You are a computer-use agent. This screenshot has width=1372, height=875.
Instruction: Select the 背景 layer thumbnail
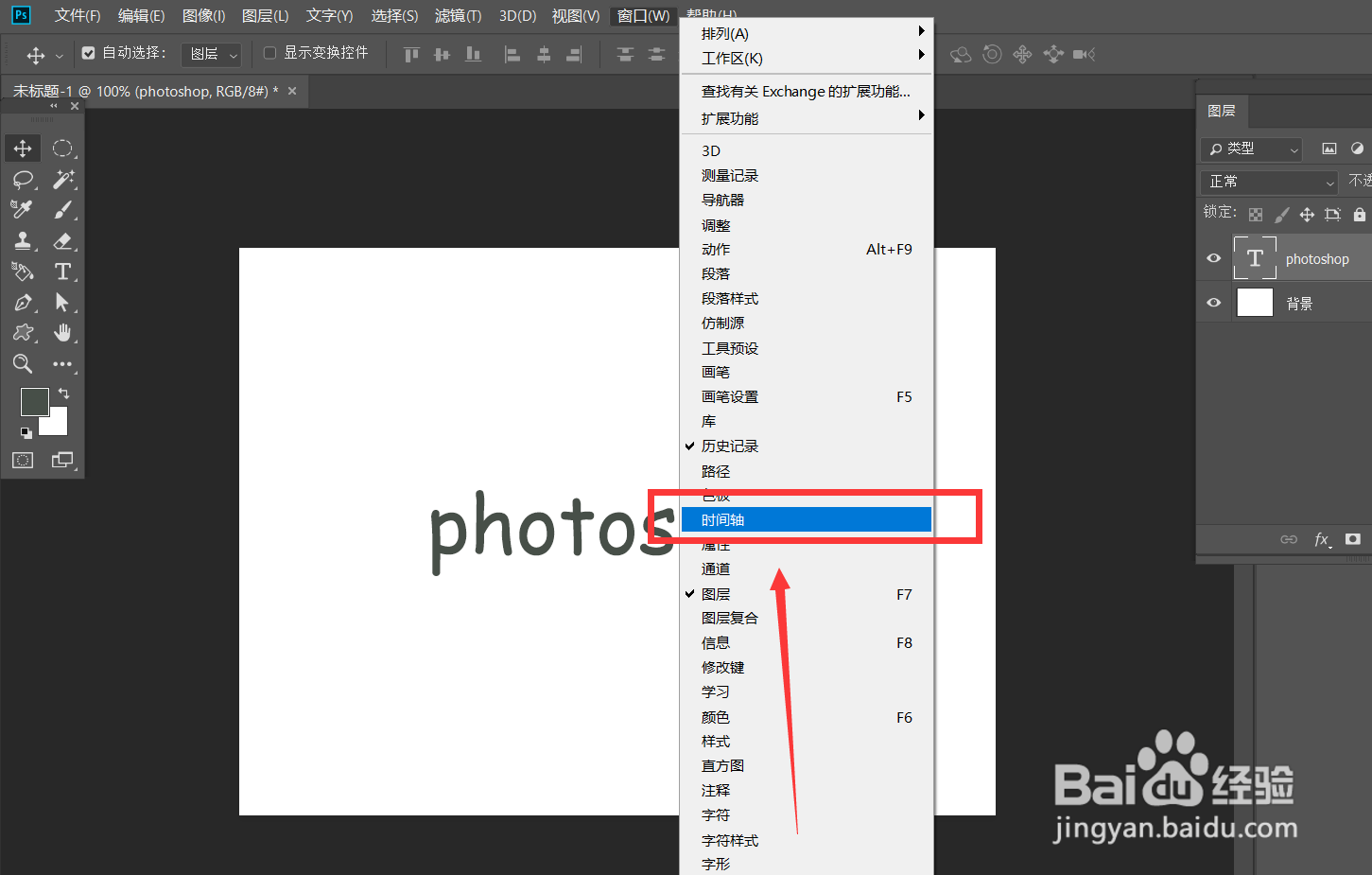coord(1255,303)
